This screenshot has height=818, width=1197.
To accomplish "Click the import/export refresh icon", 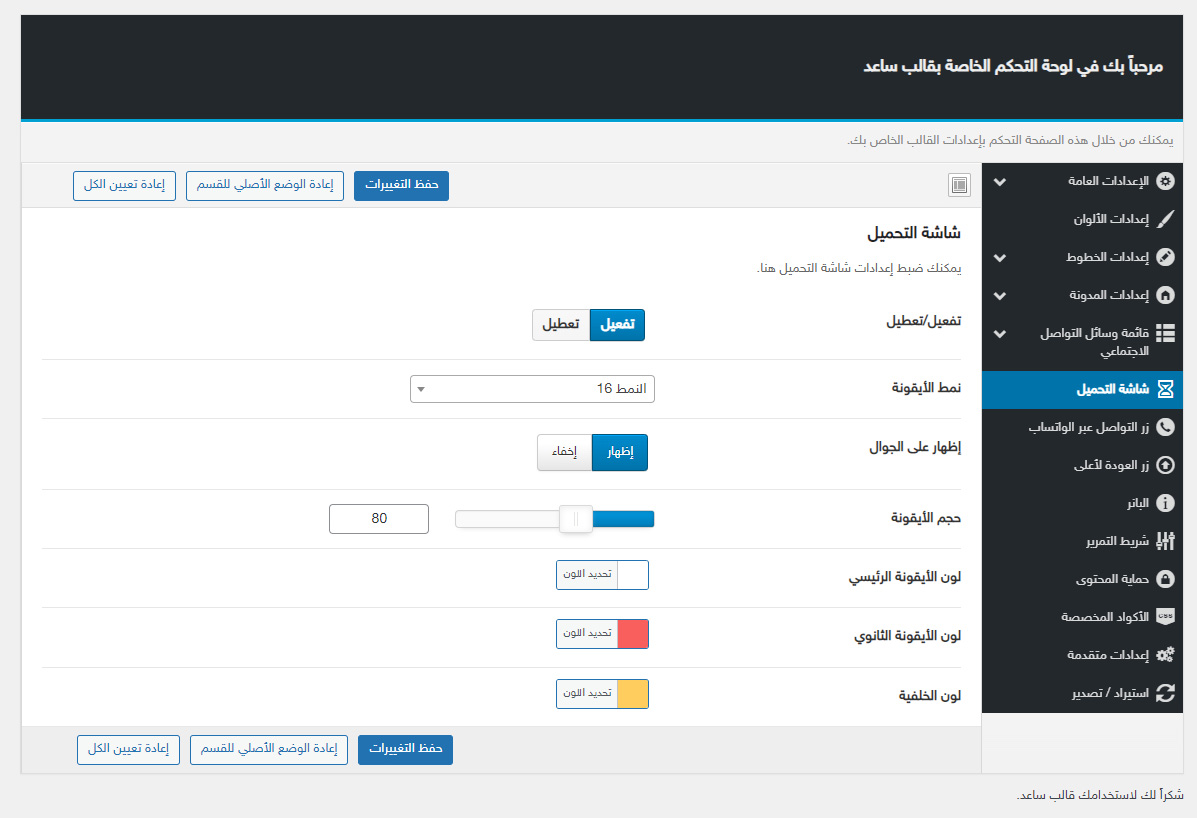I will point(1165,692).
